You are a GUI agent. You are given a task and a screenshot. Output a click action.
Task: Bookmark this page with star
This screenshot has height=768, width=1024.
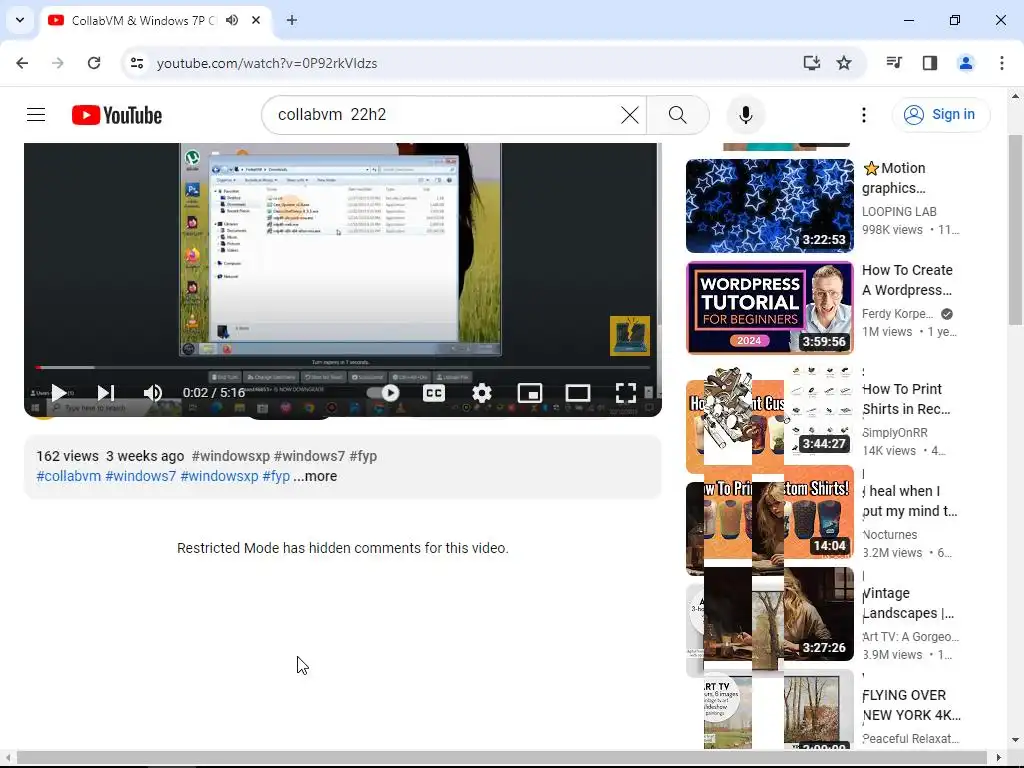844,63
